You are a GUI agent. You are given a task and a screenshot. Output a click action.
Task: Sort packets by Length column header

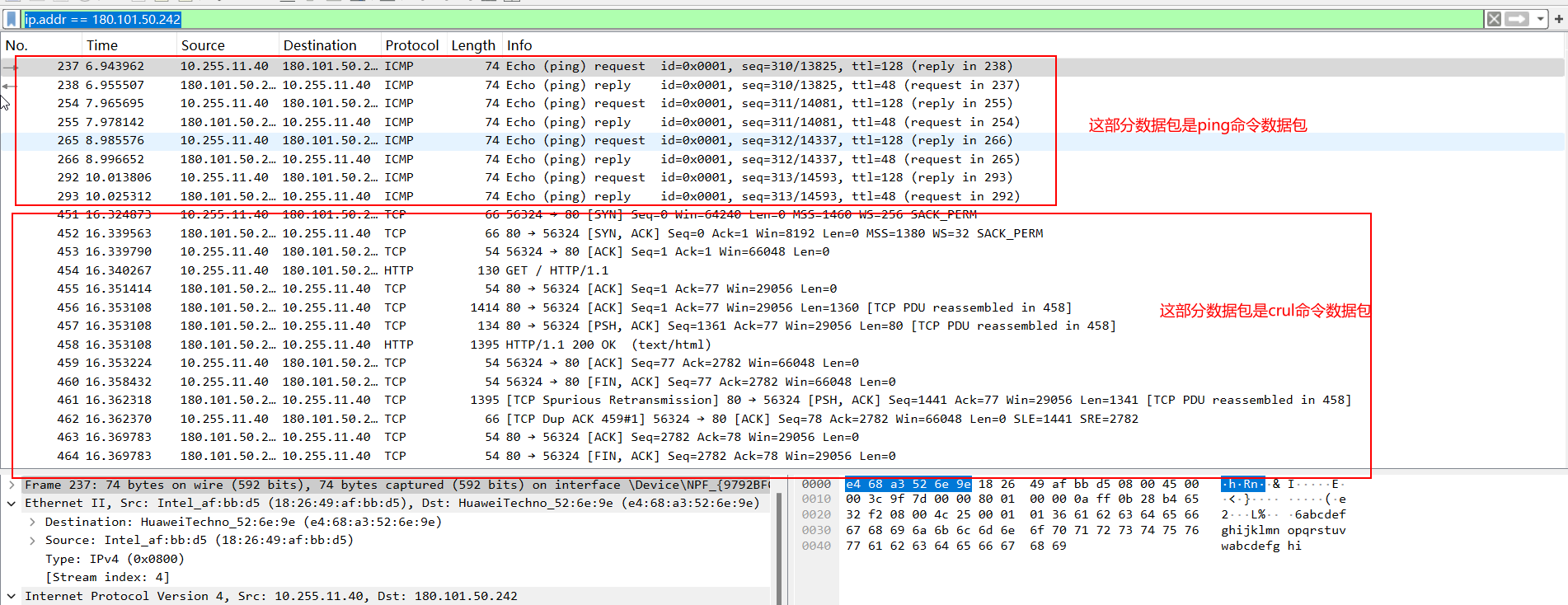coord(475,45)
